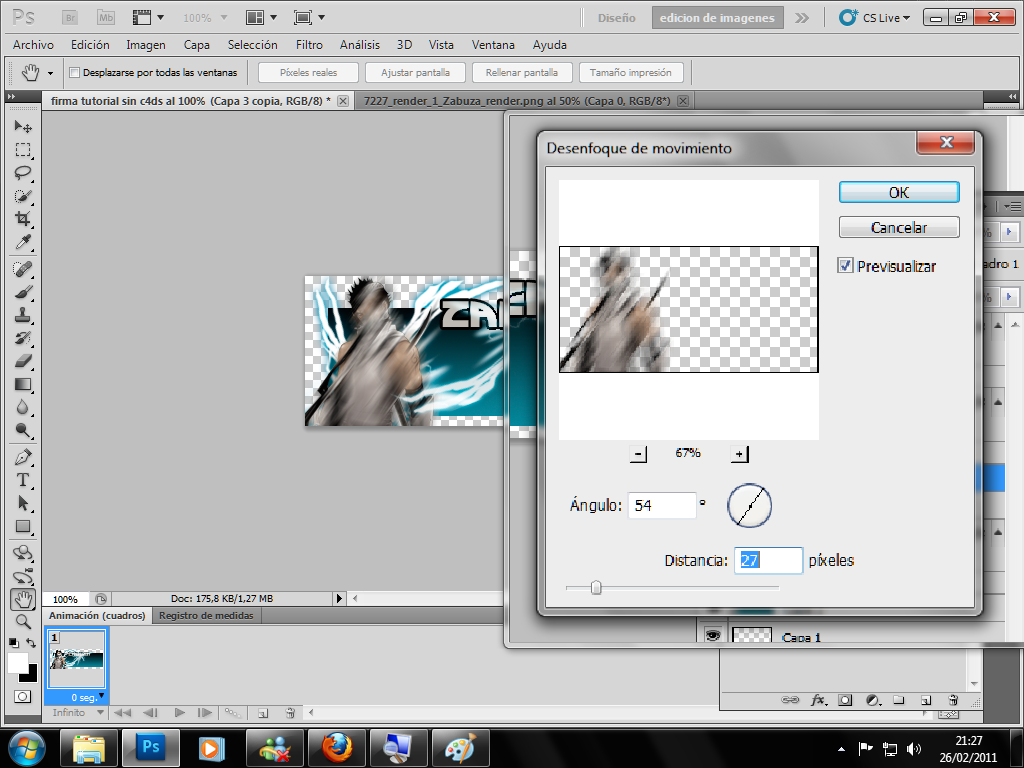Select the Clone Stamp tool
The image size is (1024, 768).
23,315
